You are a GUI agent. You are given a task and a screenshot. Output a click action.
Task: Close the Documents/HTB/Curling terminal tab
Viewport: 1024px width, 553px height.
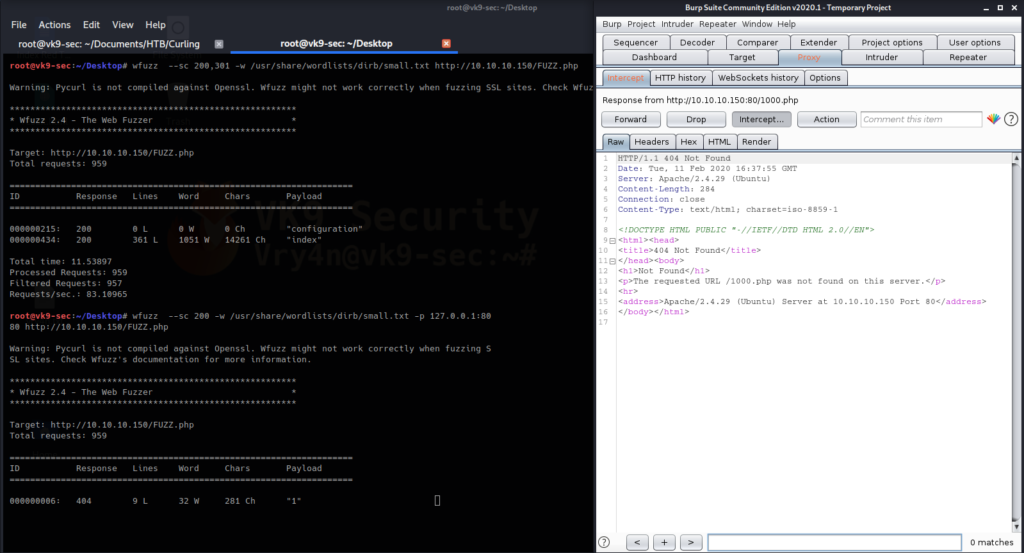[x=219, y=44]
